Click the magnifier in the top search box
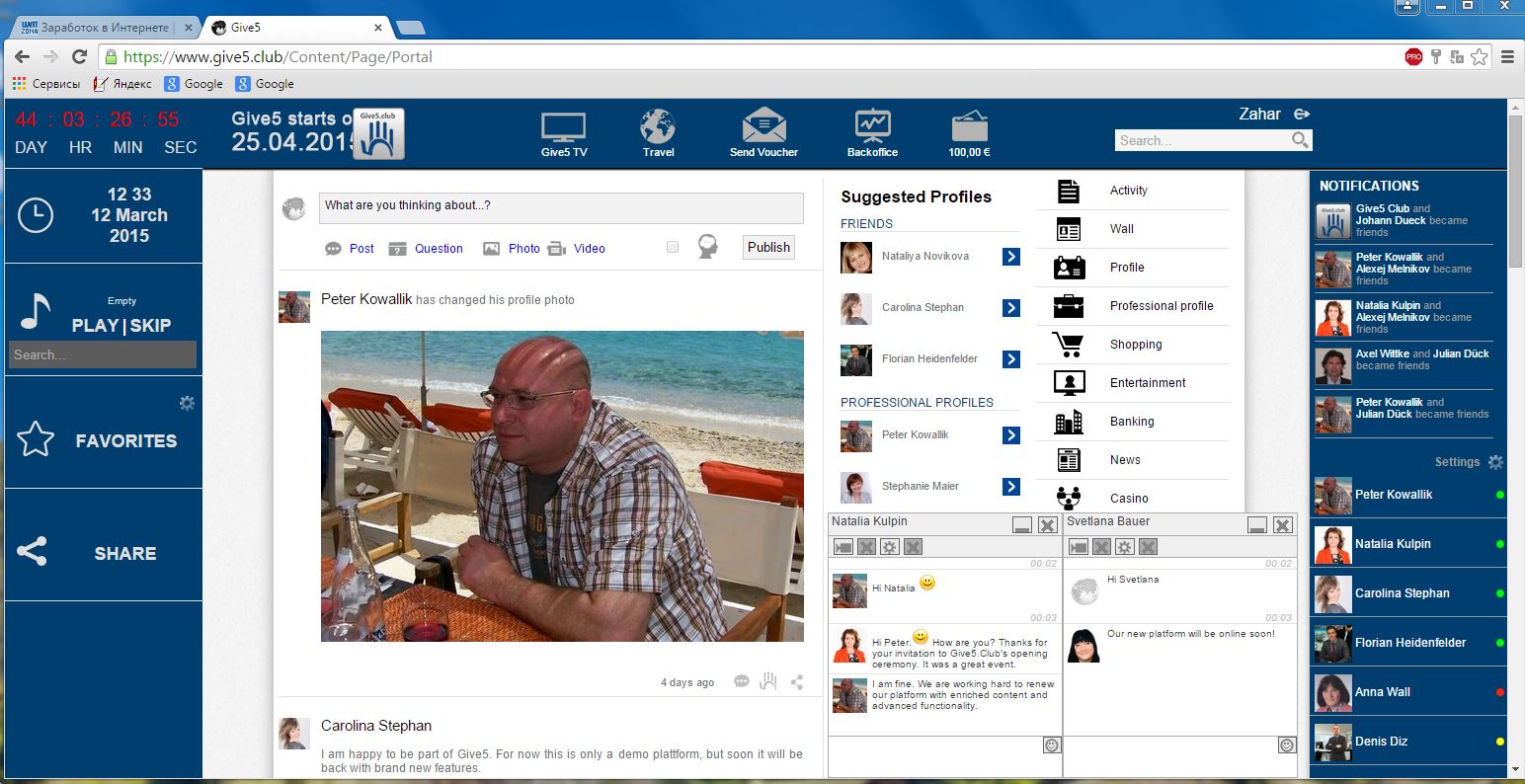This screenshot has height=784, width=1525. (1301, 140)
